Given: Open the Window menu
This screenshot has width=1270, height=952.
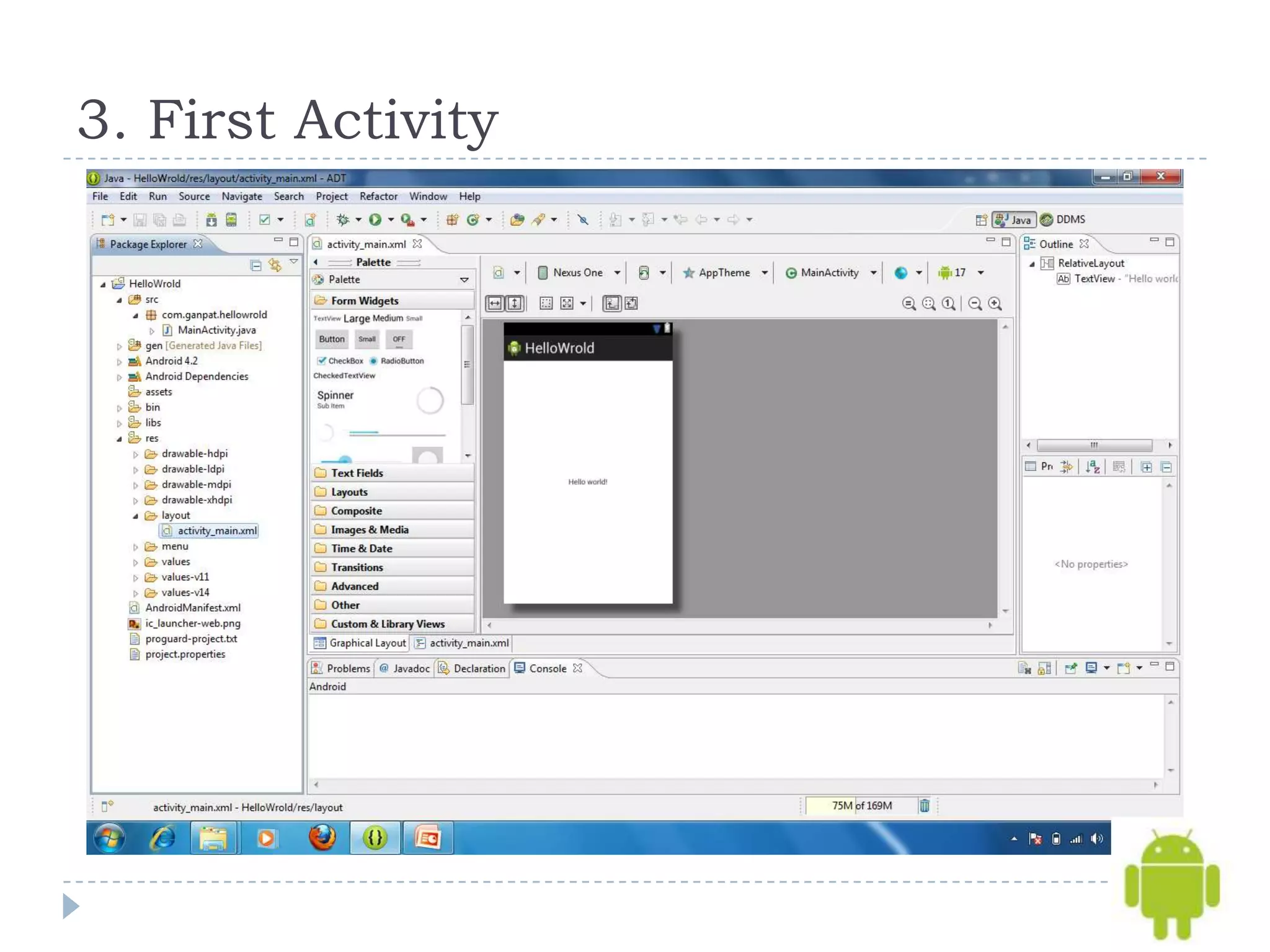Looking at the screenshot, I should click(428, 196).
